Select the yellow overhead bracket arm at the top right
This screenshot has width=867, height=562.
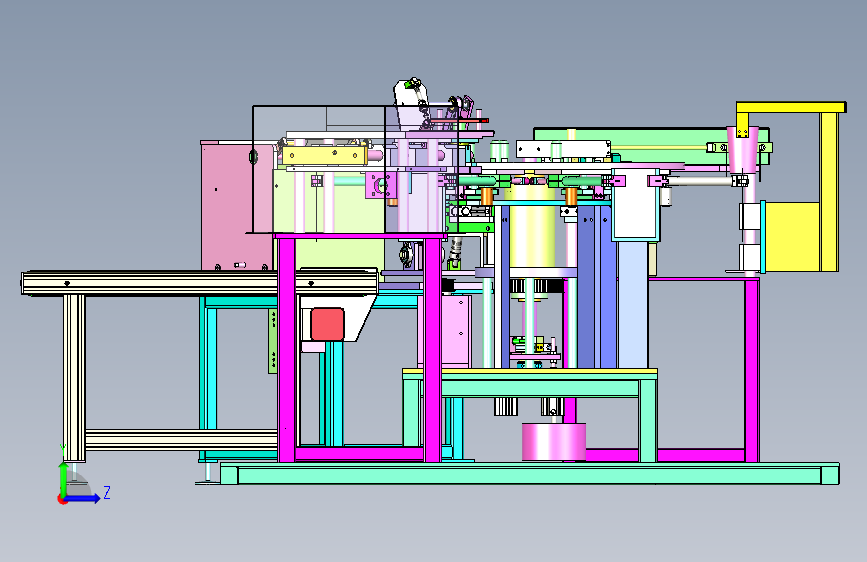(x=791, y=107)
